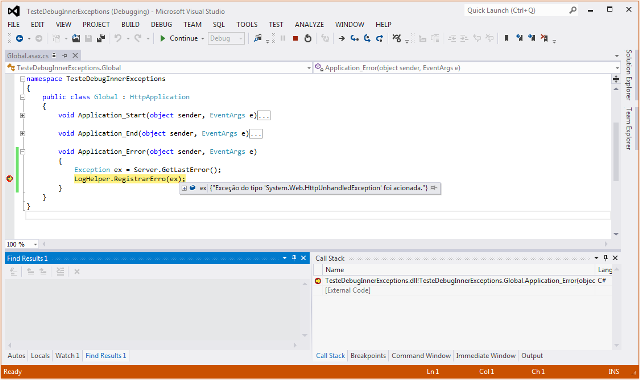Expand the ex variable datatip node
The image size is (640, 380).
(x=184, y=188)
